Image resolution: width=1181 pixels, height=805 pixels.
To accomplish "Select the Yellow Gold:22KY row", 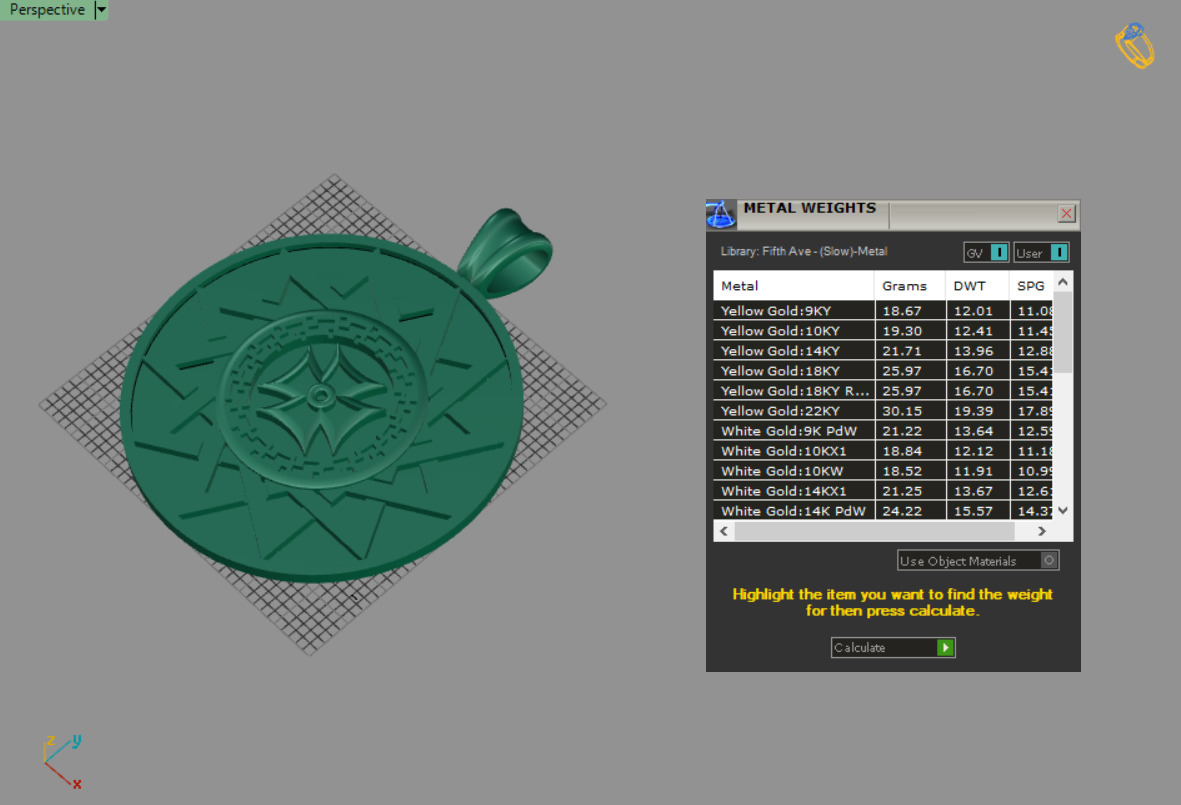I will (x=883, y=410).
